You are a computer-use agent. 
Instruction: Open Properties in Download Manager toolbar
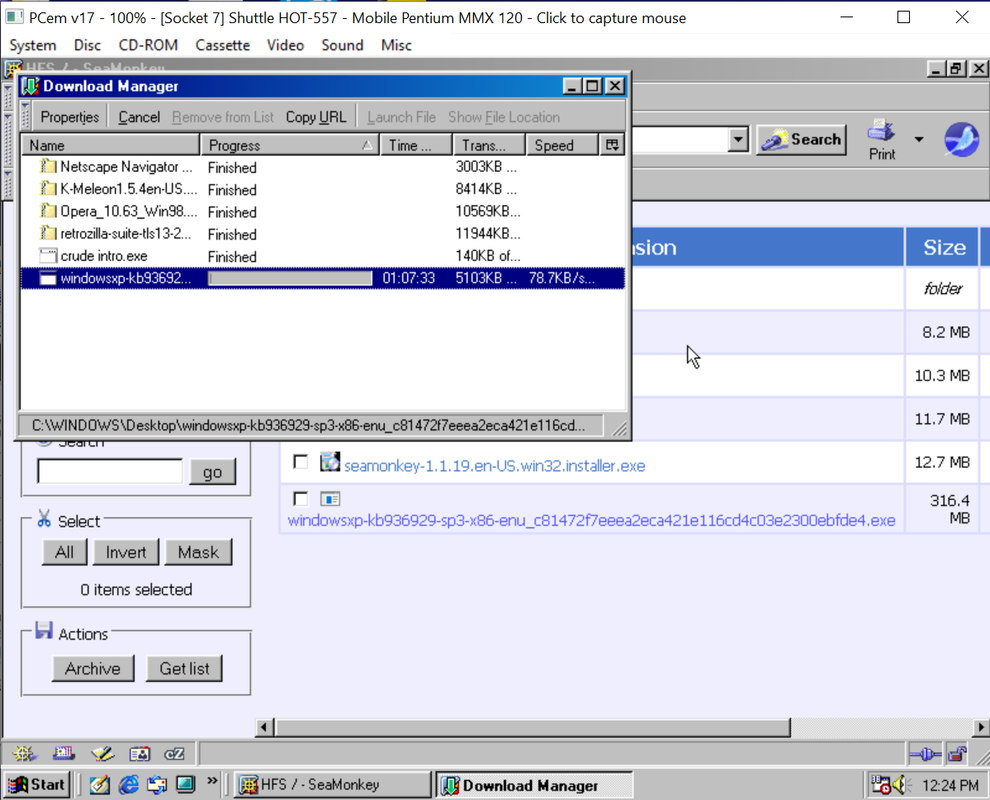[69, 117]
